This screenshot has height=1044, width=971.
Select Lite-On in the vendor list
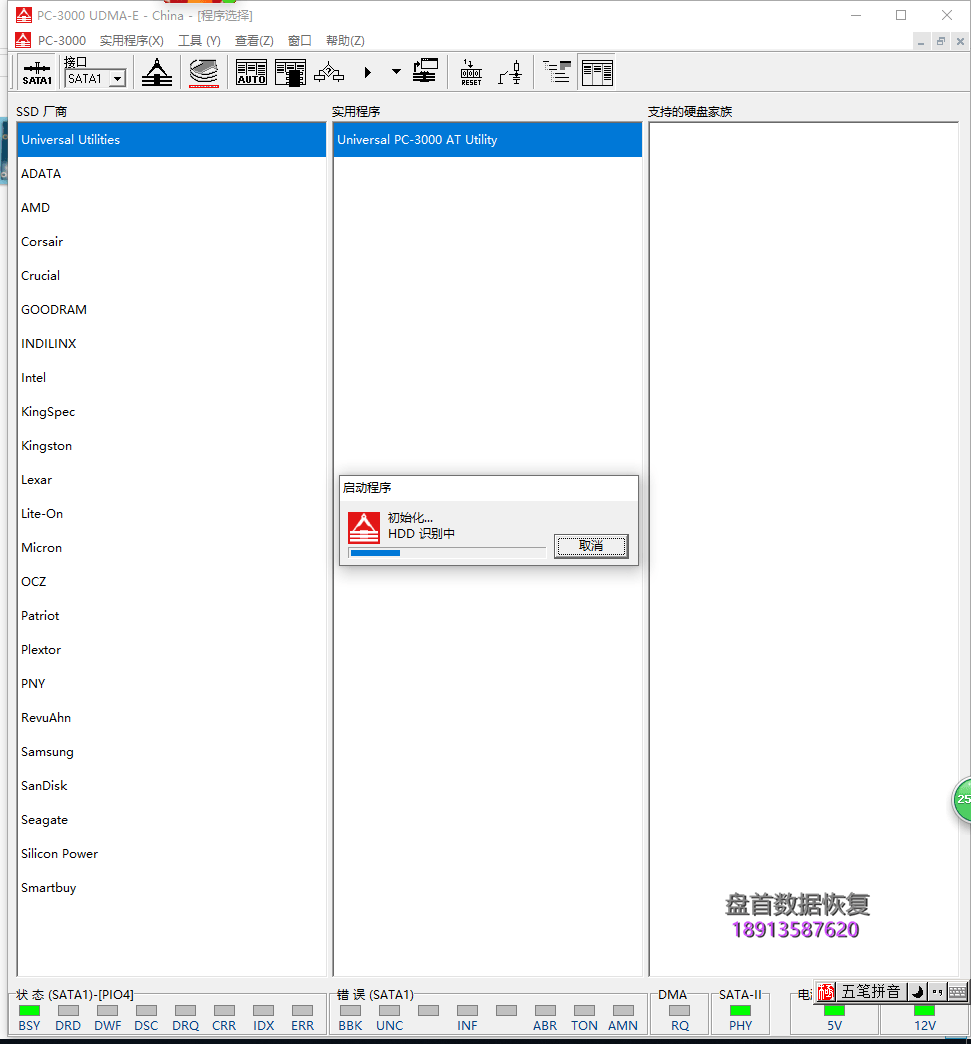pos(172,513)
